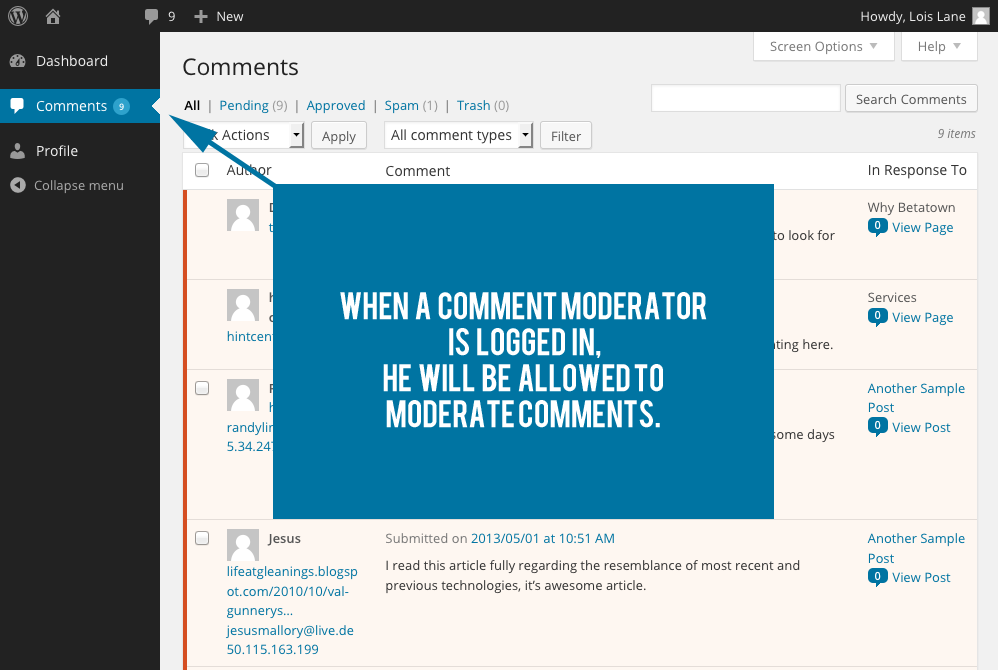Show Approved comments filter
Image resolution: width=998 pixels, height=670 pixels.
click(335, 106)
